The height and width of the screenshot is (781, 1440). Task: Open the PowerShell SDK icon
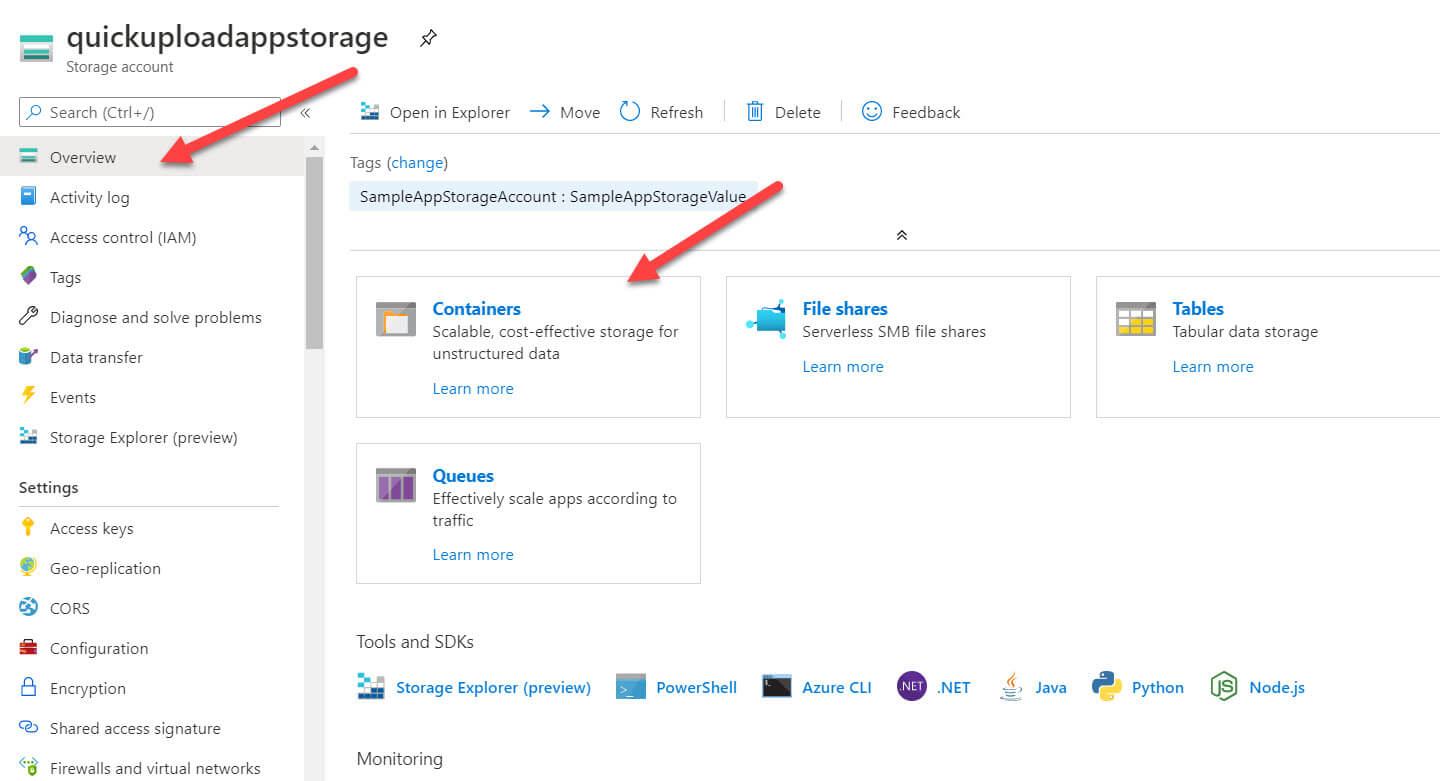point(631,687)
